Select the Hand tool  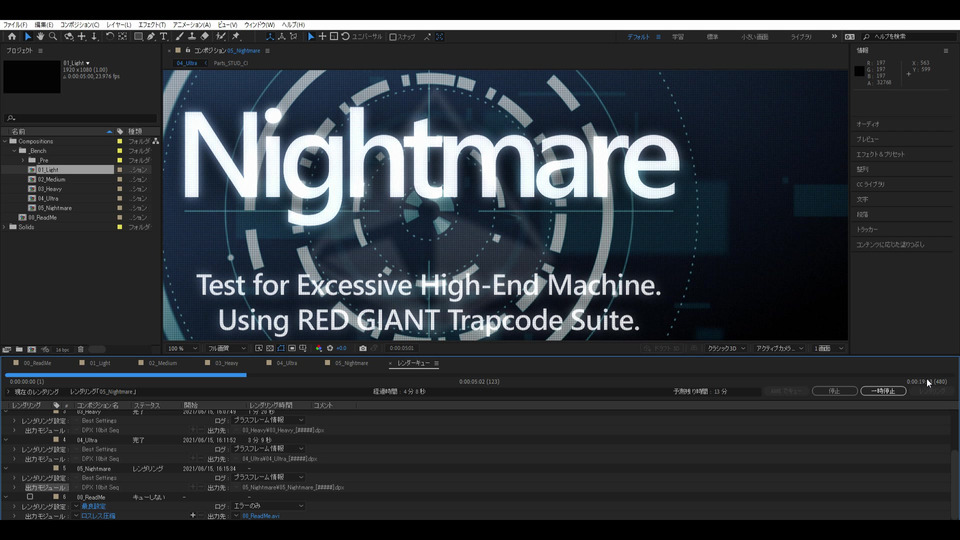[x=40, y=37]
